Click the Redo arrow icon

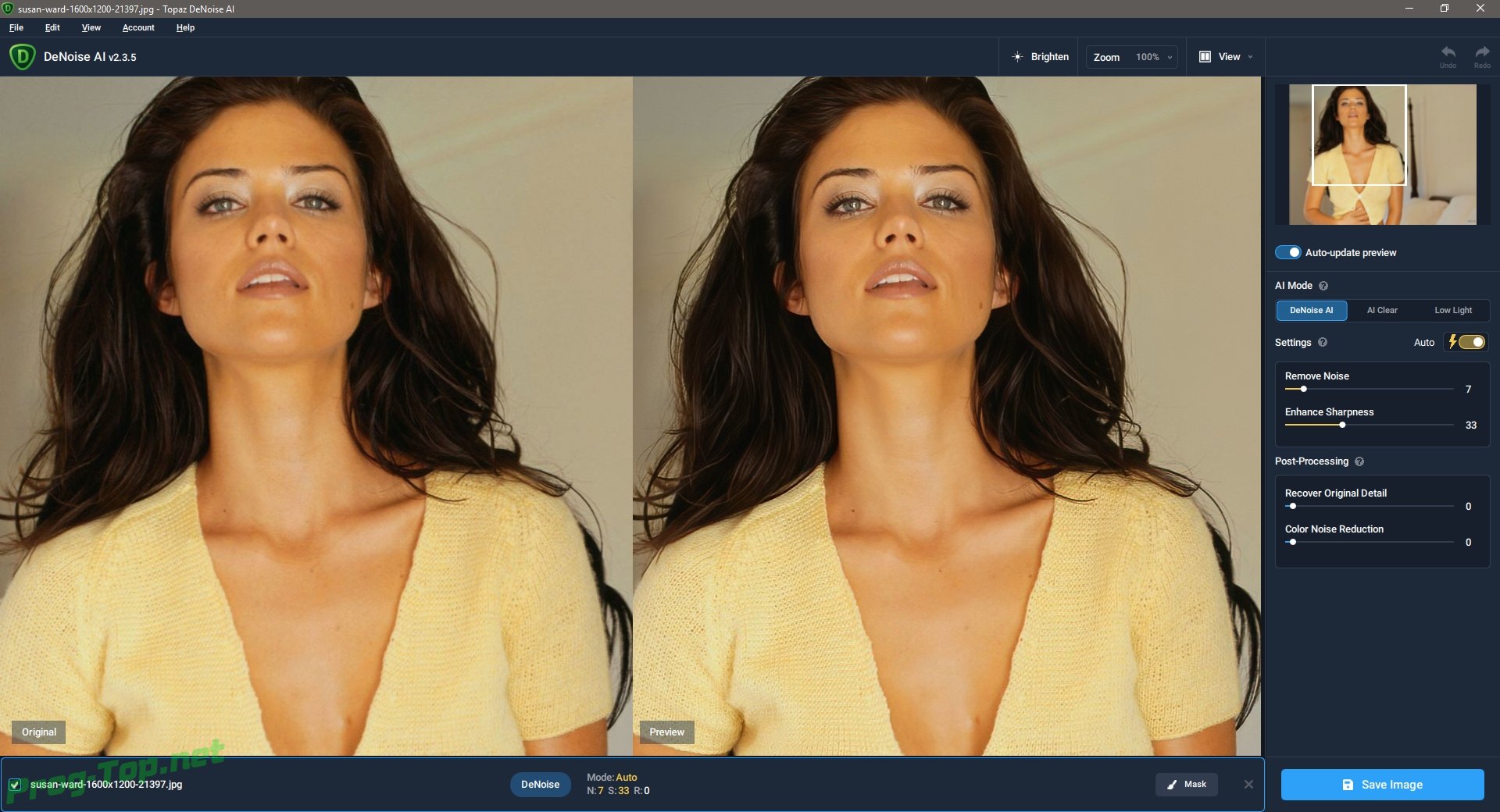(1482, 52)
